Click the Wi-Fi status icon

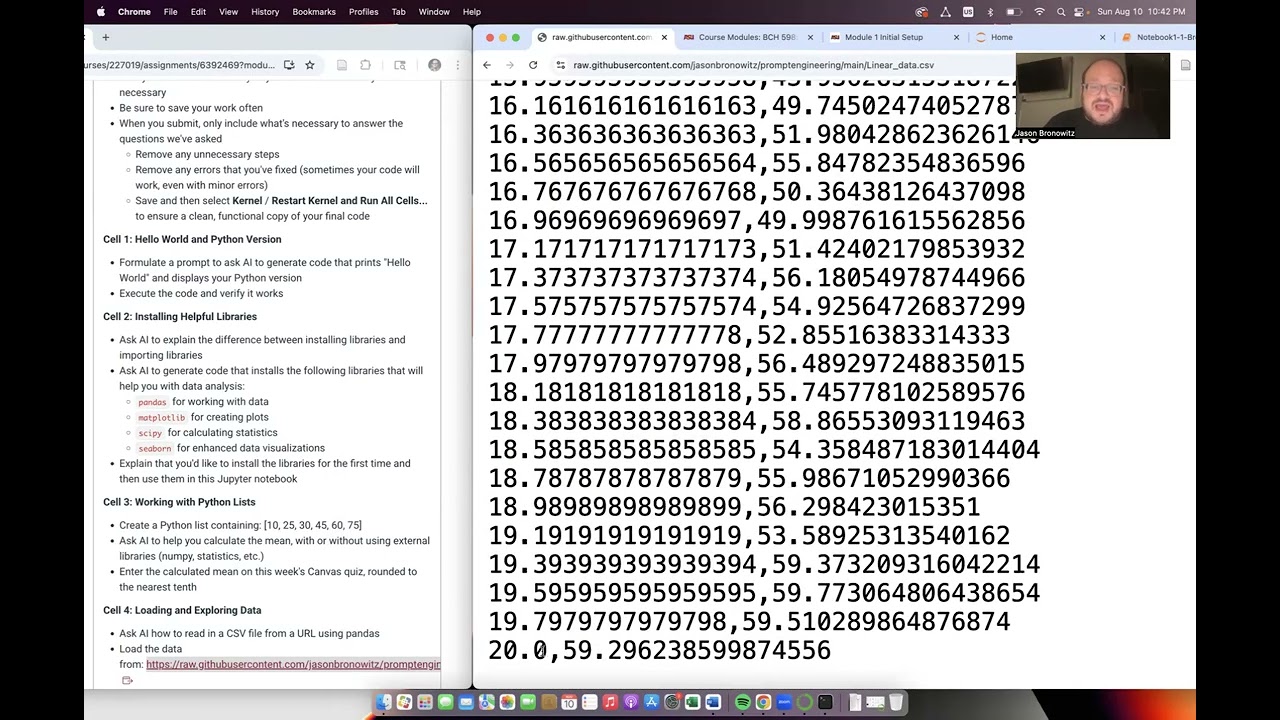pos(1040,12)
